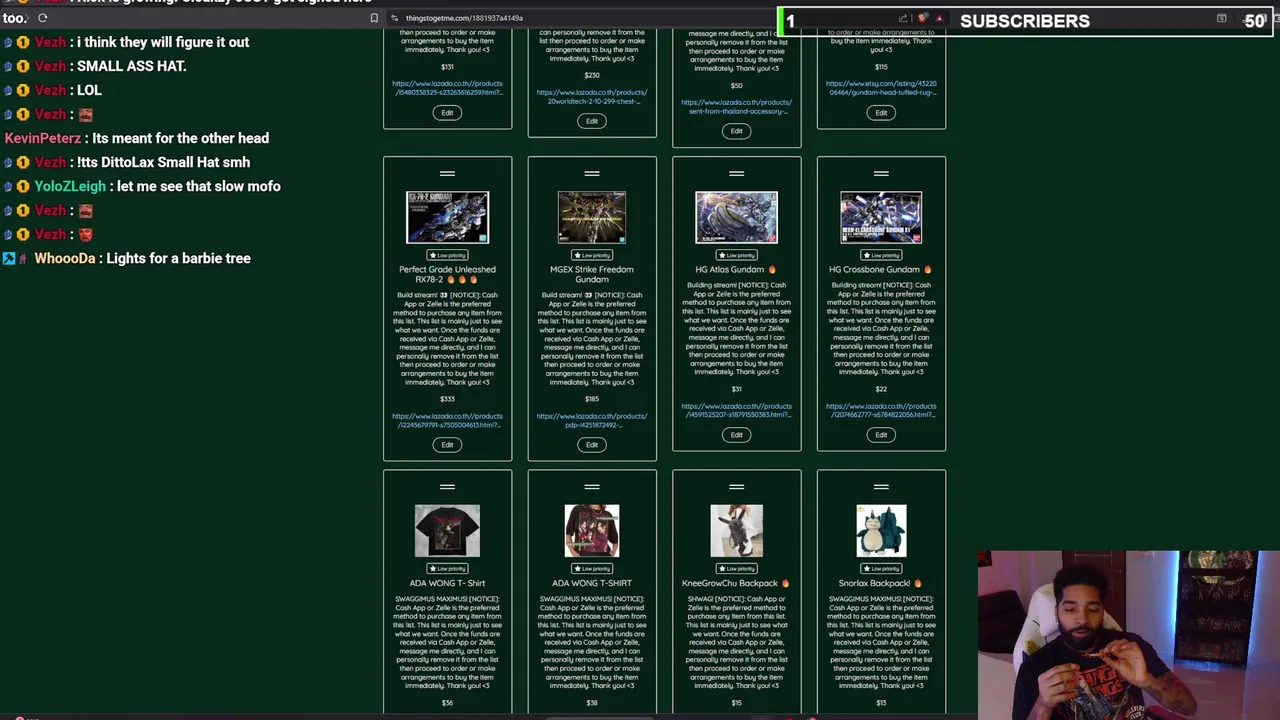Viewport: 1280px width, 720px height.
Task: Open the KneeGrowChu Backpack image
Action: pos(736,531)
